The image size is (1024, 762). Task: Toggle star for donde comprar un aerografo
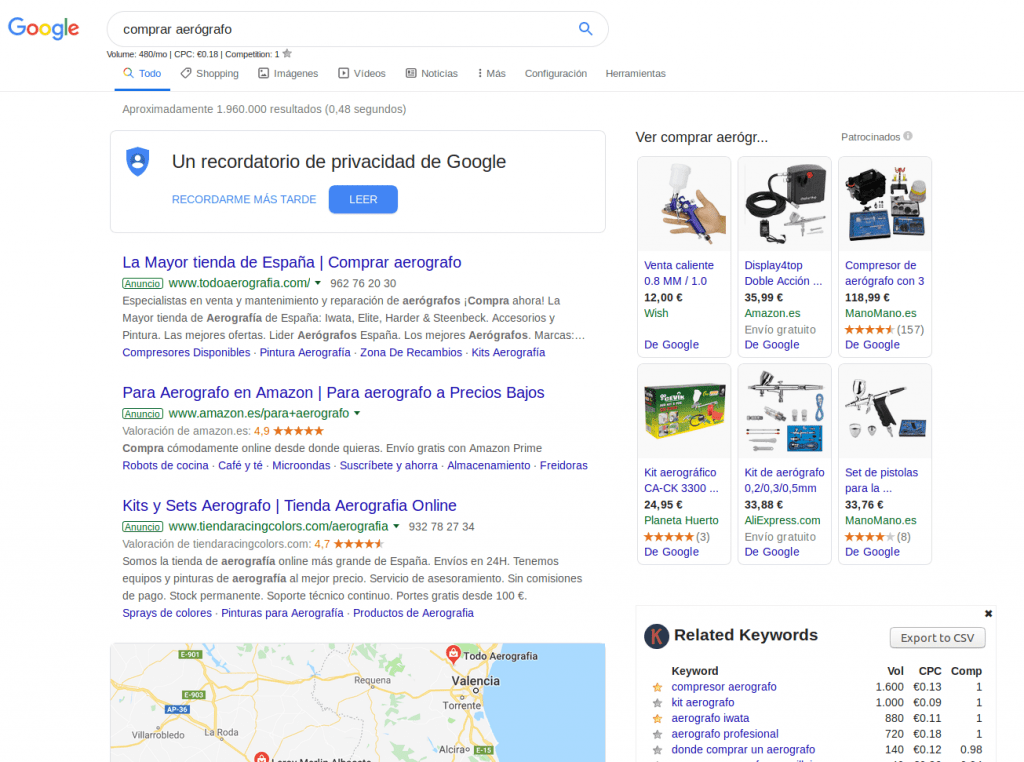pos(658,750)
